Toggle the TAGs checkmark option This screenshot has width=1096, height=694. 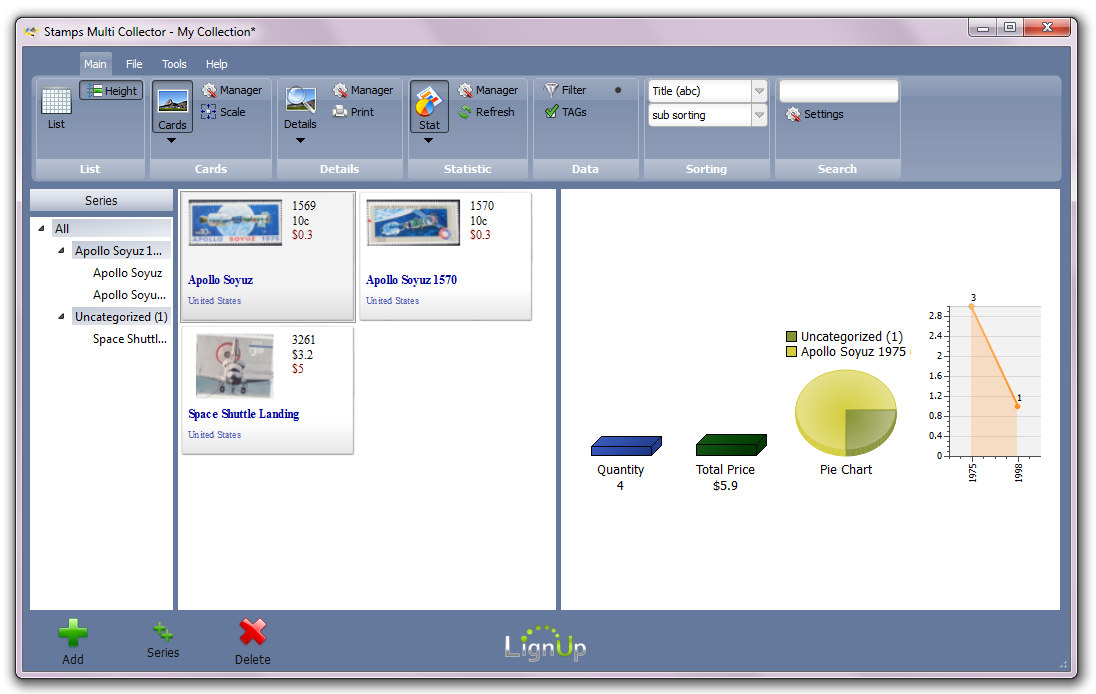[x=565, y=112]
